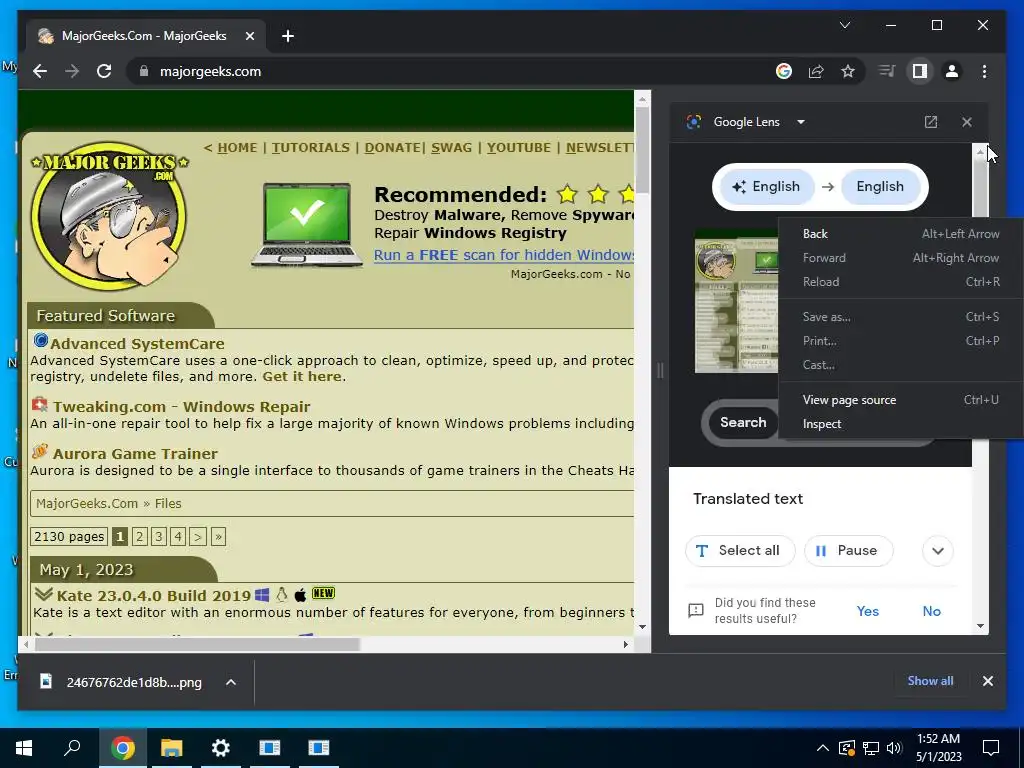Go to page 4 of files
The width and height of the screenshot is (1024, 768).
click(178, 537)
